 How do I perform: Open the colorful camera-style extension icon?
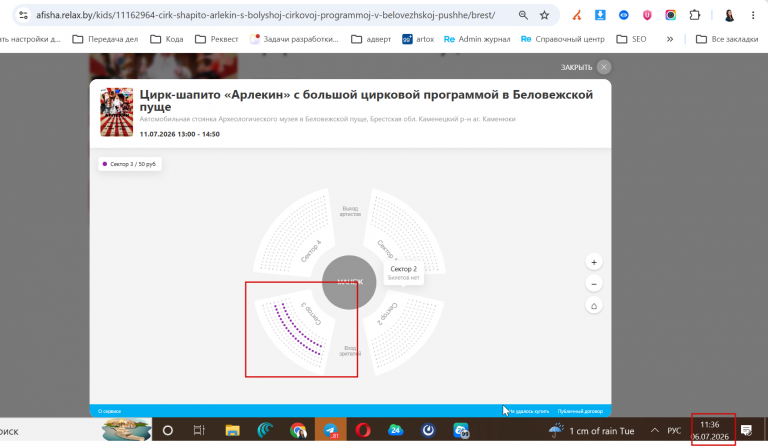[671, 15]
